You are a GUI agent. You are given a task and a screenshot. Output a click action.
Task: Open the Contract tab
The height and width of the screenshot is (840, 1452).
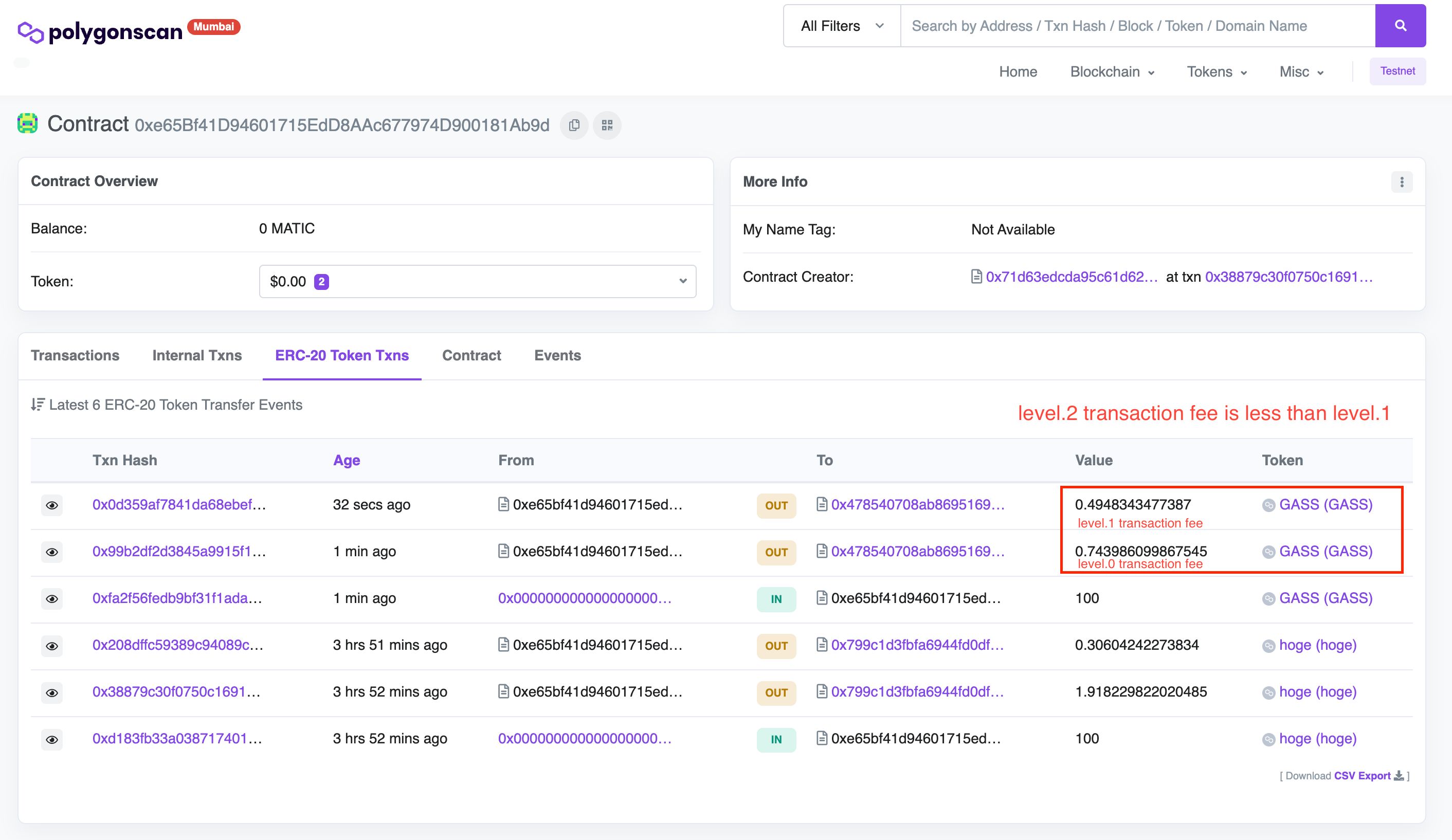[x=471, y=355]
